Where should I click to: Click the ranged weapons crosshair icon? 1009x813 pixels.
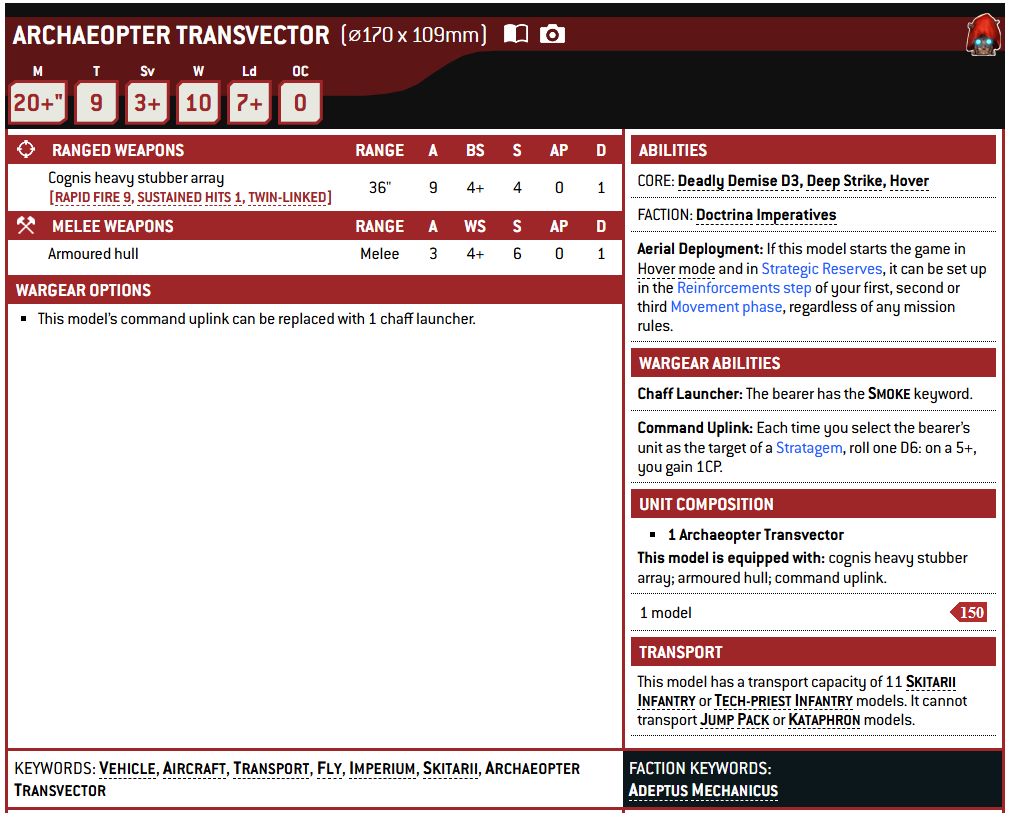[26, 149]
